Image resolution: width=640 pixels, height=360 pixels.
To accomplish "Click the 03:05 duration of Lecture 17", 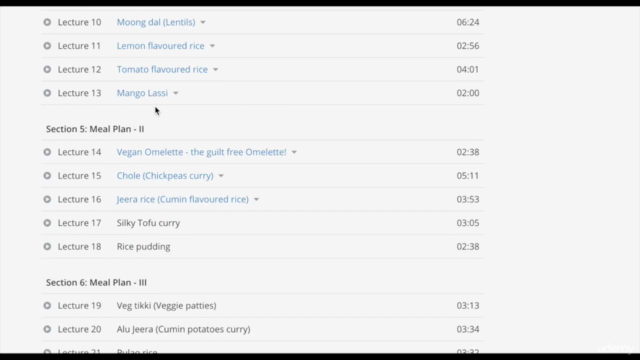I will pyautogui.click(x=468, y=223).
